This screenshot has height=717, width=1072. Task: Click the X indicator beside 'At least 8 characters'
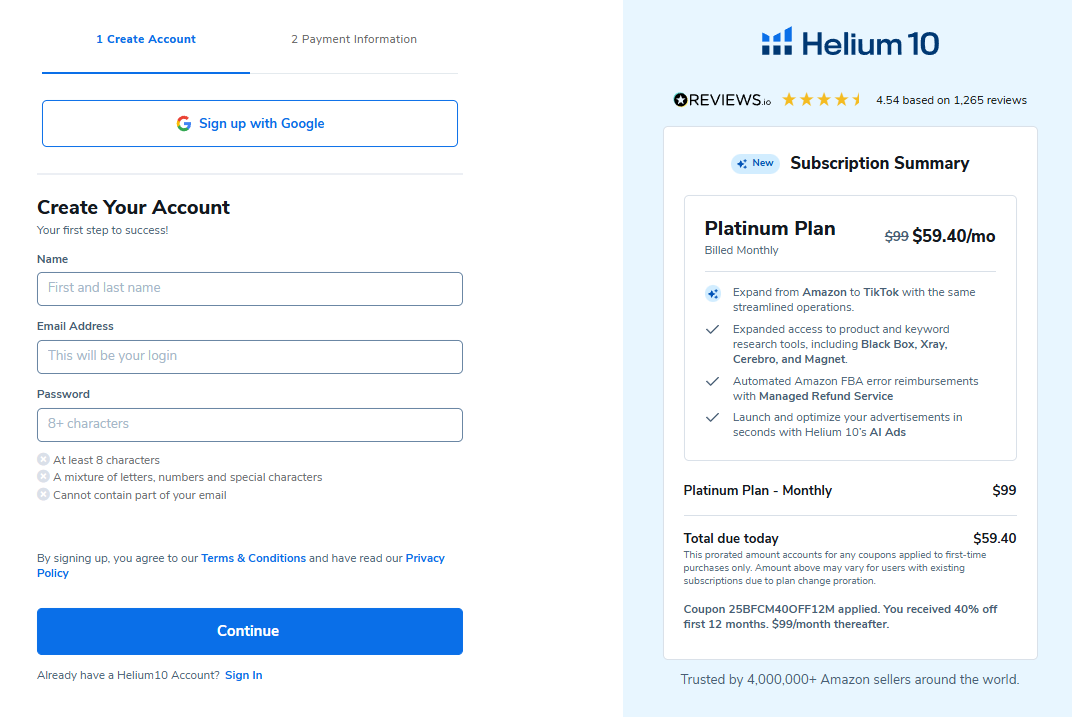coord(43,459)
